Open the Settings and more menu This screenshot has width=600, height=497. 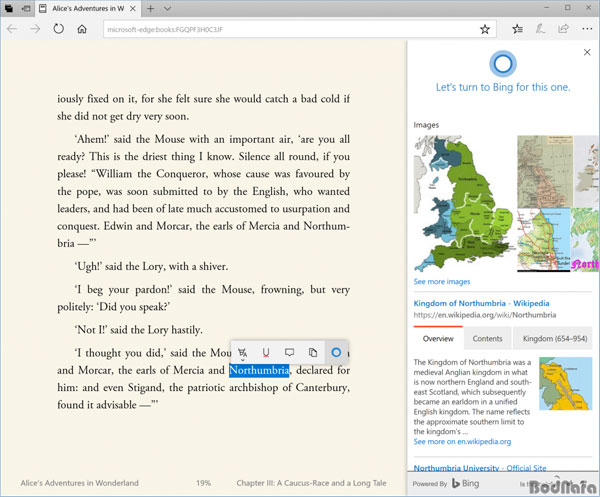tap(587, 29)
